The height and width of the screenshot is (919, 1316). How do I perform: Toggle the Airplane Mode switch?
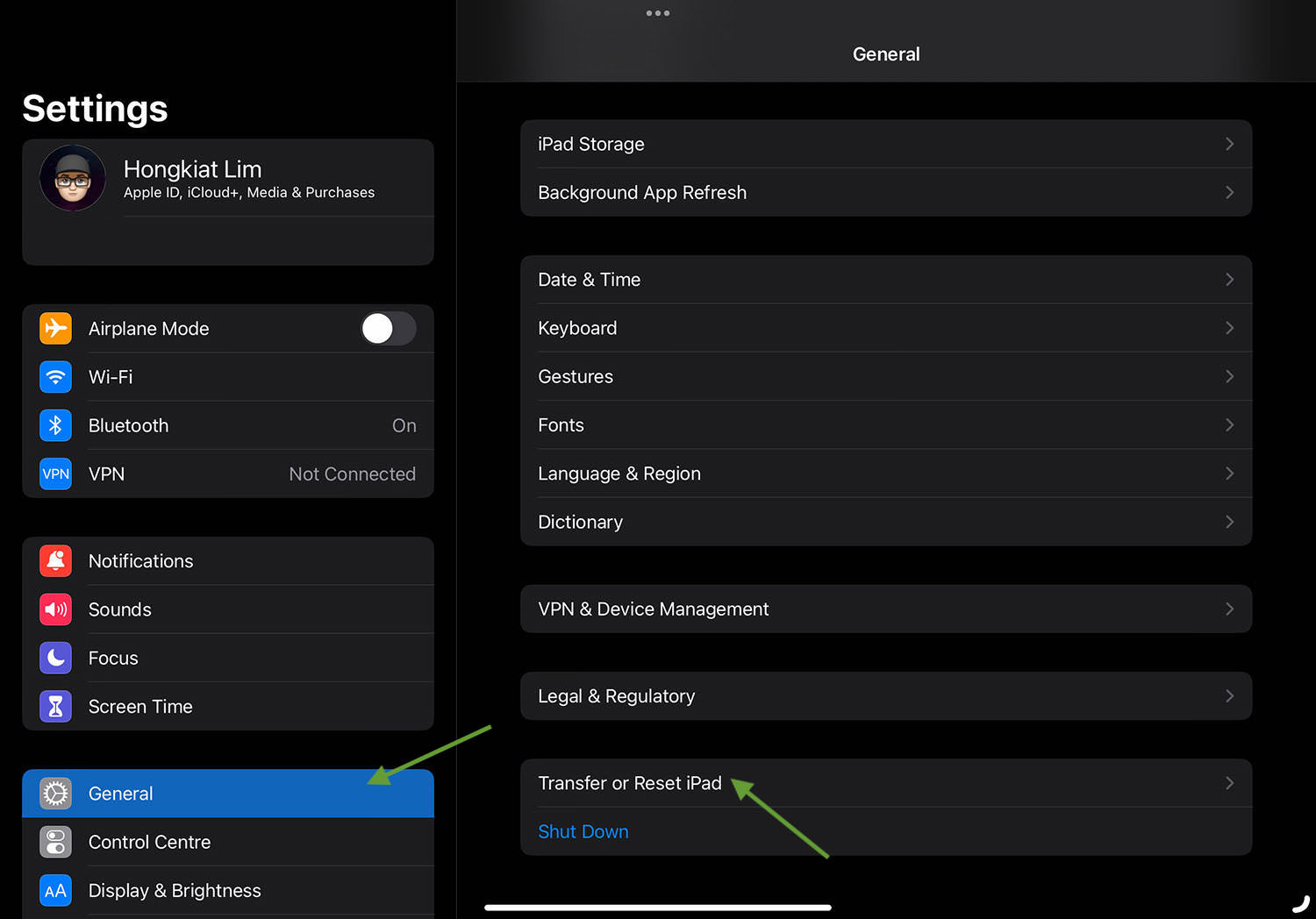point(389,328)
